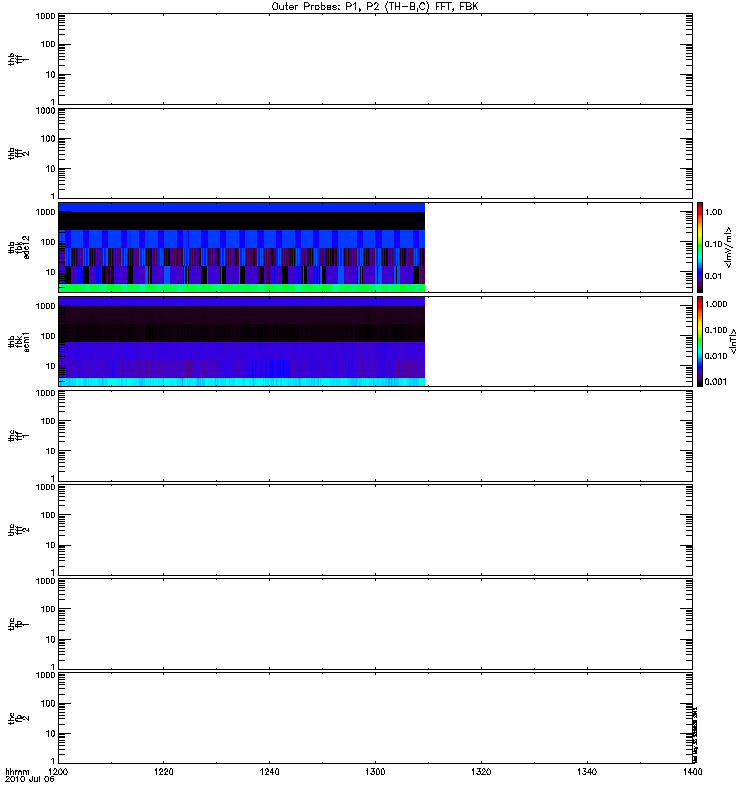
Task: Click the 1.00 value on mV/m color bar
Action: point(713,212)
